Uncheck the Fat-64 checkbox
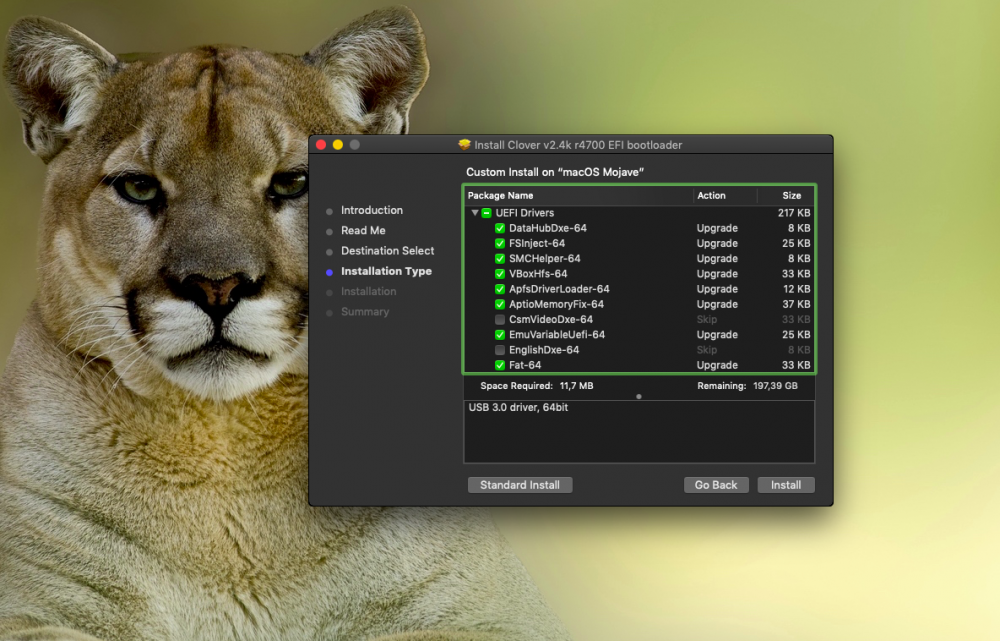This screenshot has height=641, width=1000. (x=500, y=365)
